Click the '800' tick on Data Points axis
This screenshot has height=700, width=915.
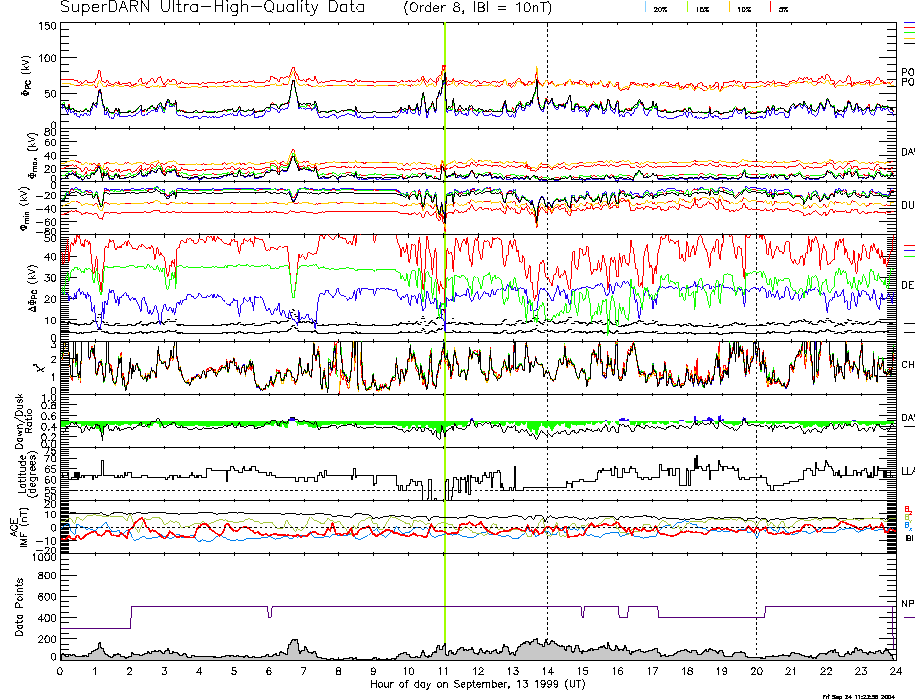(48, 575)
